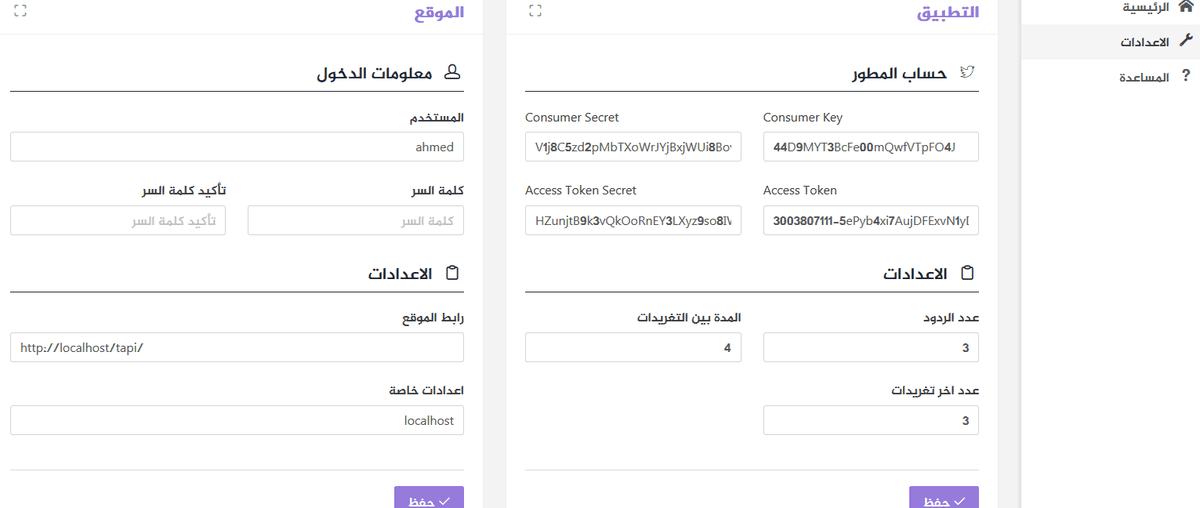Save the الموقع settings with حفظ button
Image resolution: width=1200 pixels, height=508 pixels.
tap(428, 498)
